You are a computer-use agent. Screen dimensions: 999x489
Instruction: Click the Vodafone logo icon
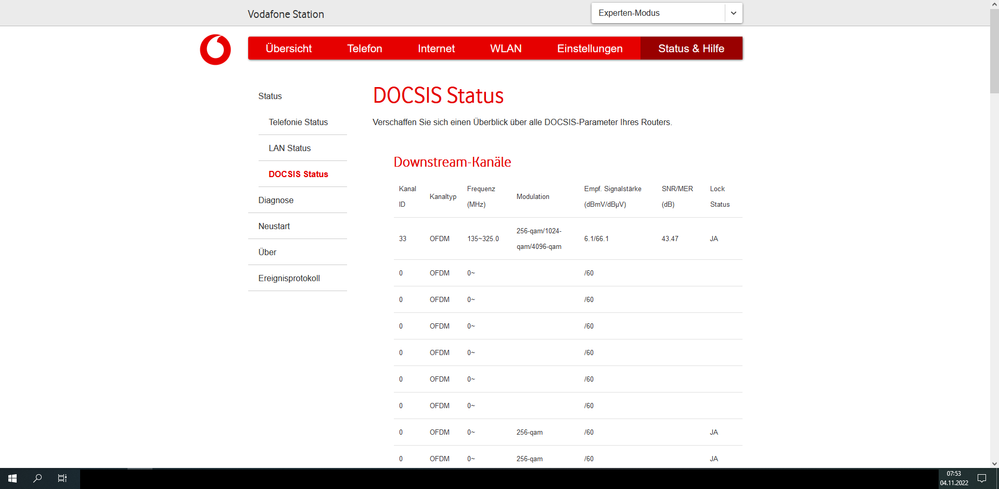click(x=215, y=49)
